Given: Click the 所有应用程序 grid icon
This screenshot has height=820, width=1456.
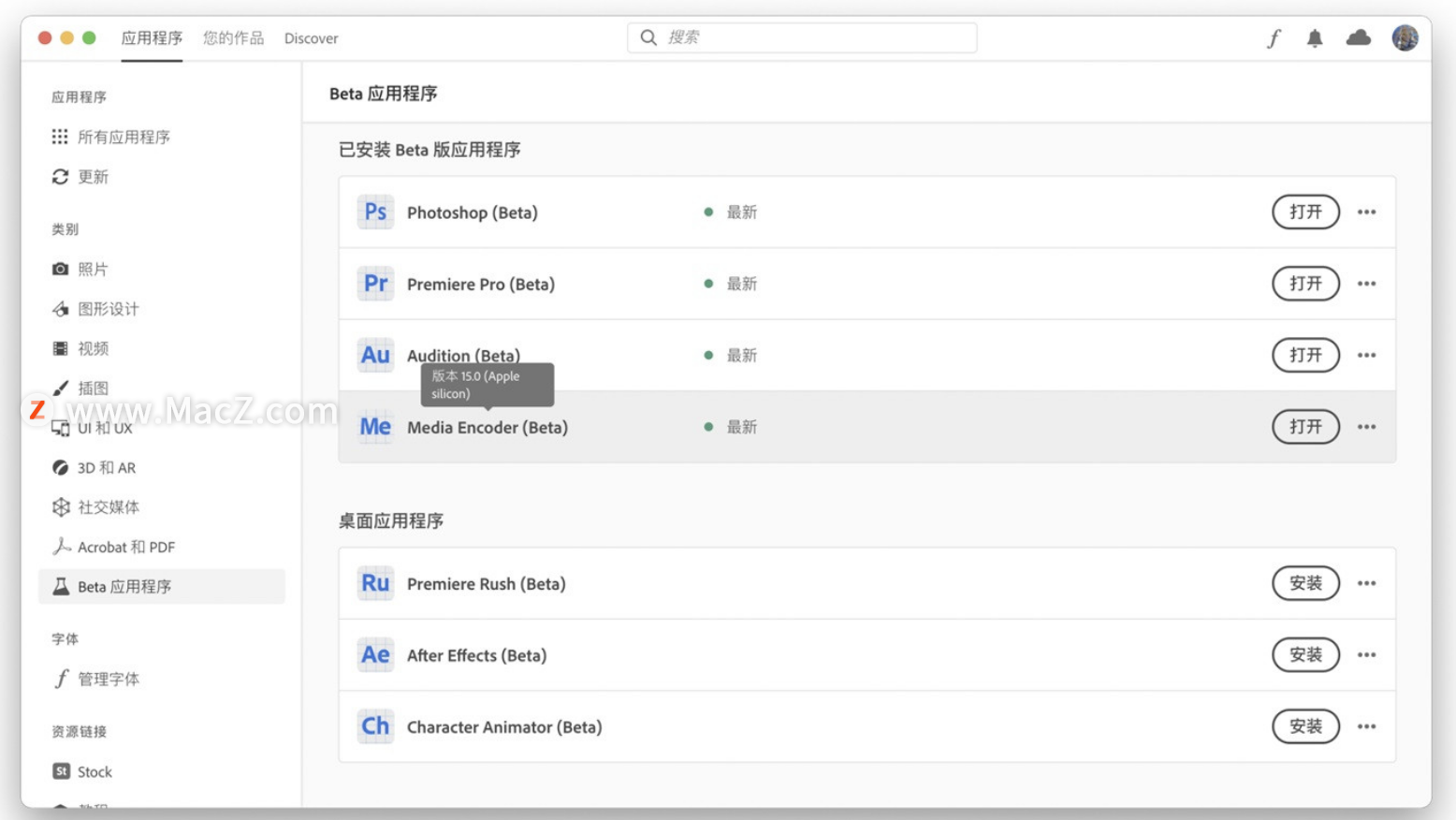Looking at the screenshot, I should [60, 137].
